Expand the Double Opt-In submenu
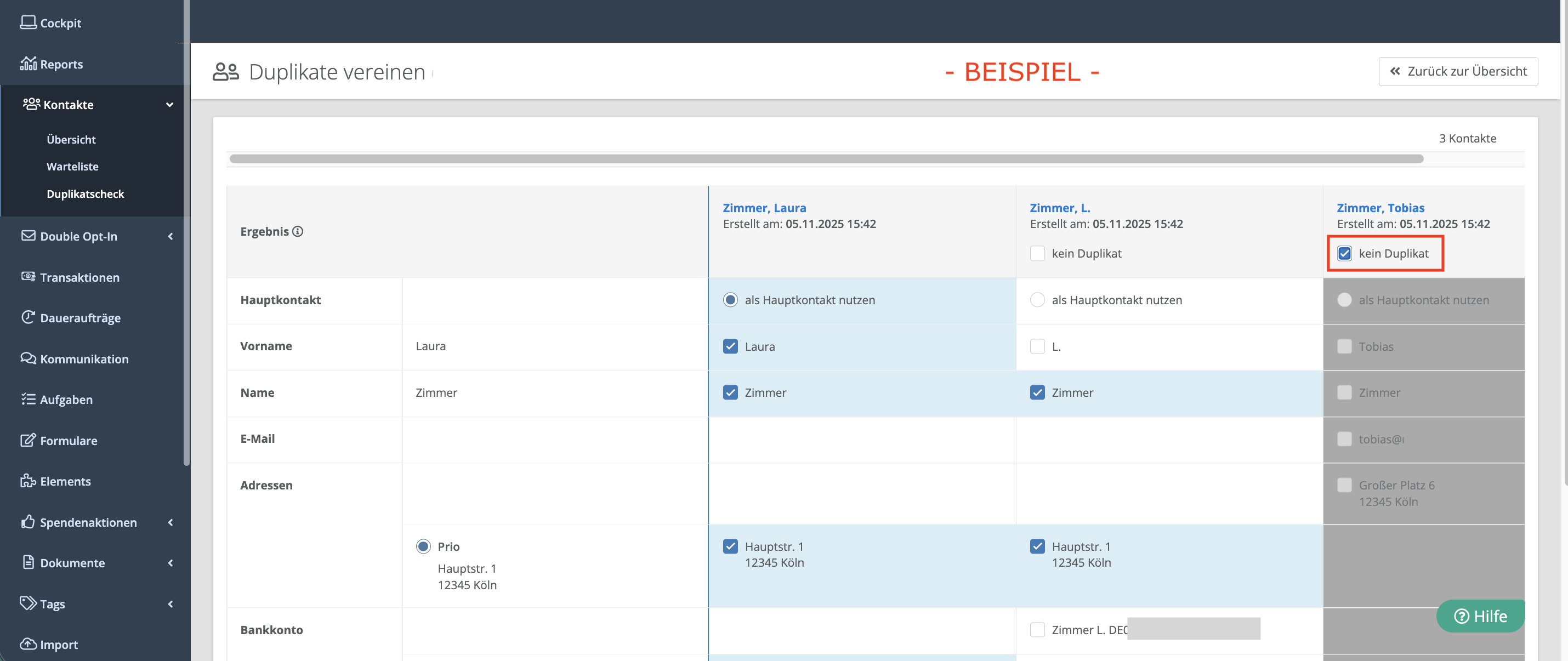Screen dimensions: 1568x661 point(171,236)
